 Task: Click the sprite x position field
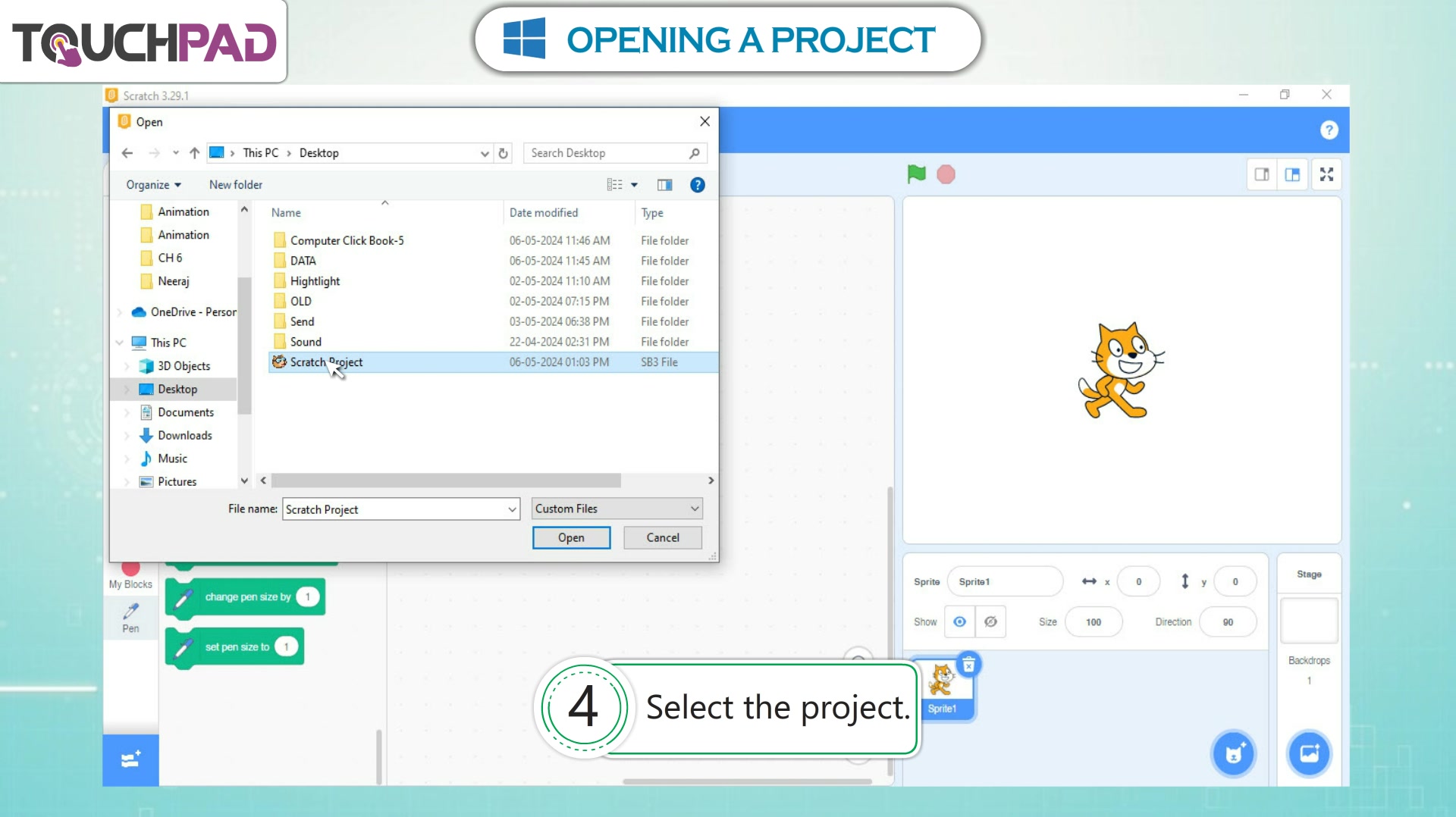pyautogui.click(x=1138, y=581)
